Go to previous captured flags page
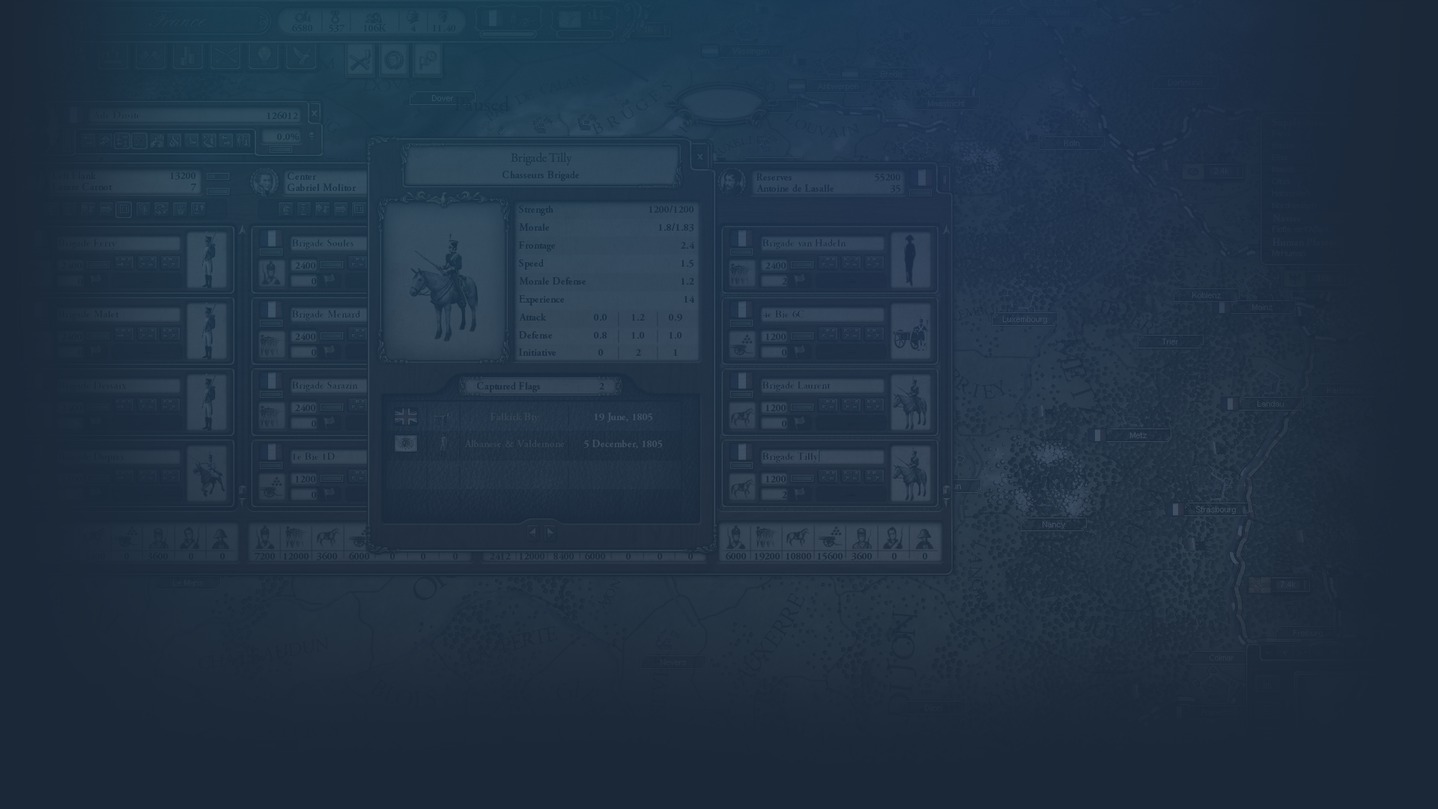This screenshot has width=1438, height=809. tap(532, 532)
